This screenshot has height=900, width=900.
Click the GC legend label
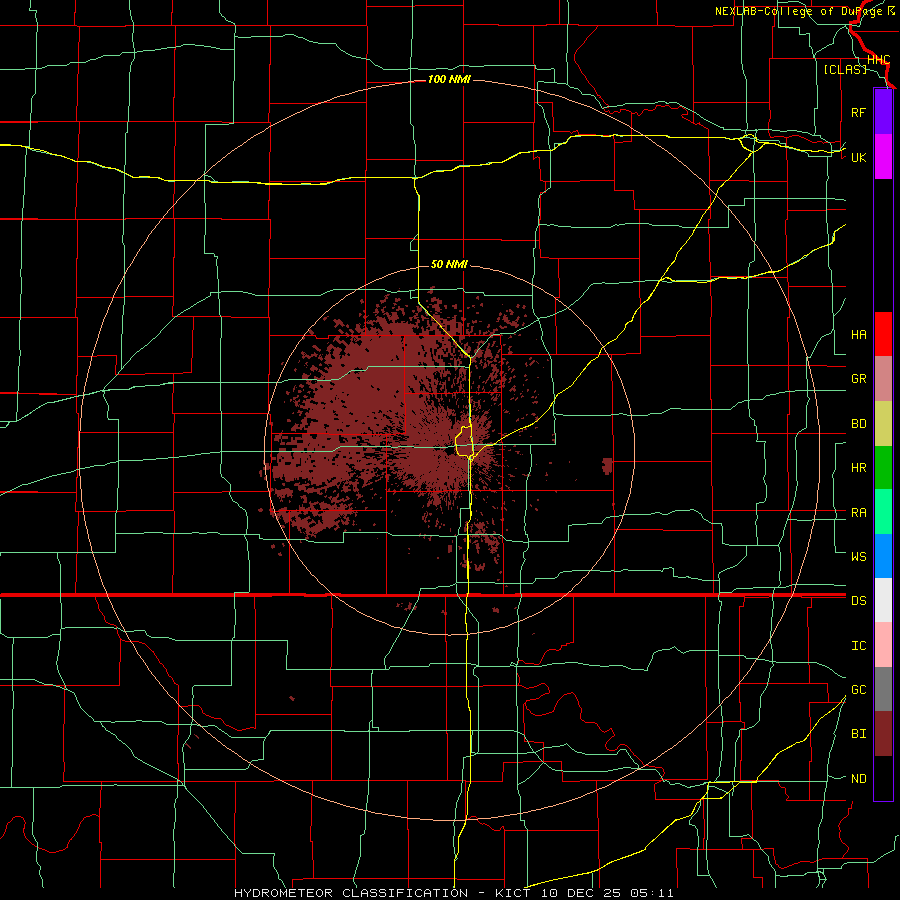click(858, 690)
